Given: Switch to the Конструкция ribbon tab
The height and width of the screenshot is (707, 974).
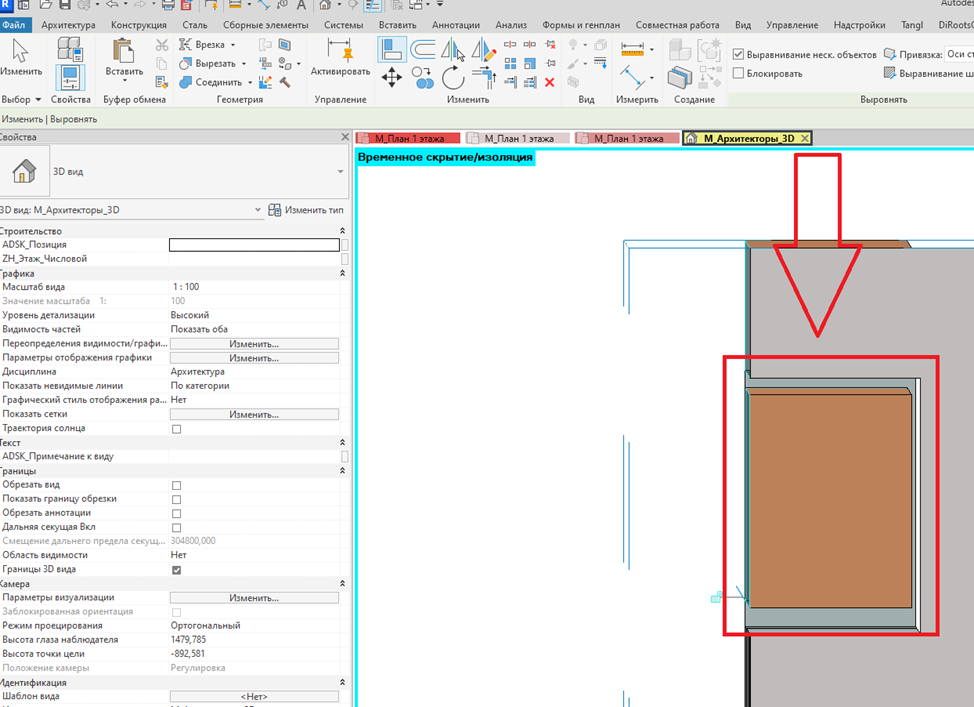Looking at the screenshot, I should coord(139,25).
